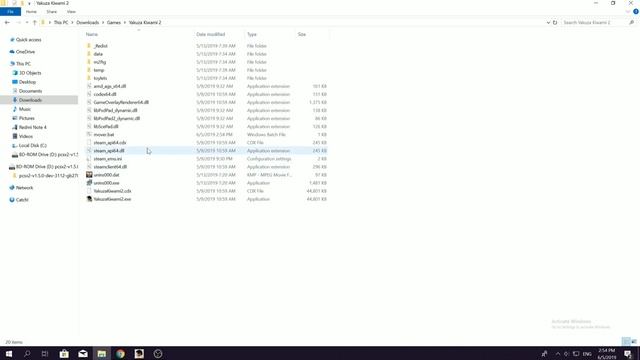Refresh the current folder view
Screen dimensions: 640x360
555,22
